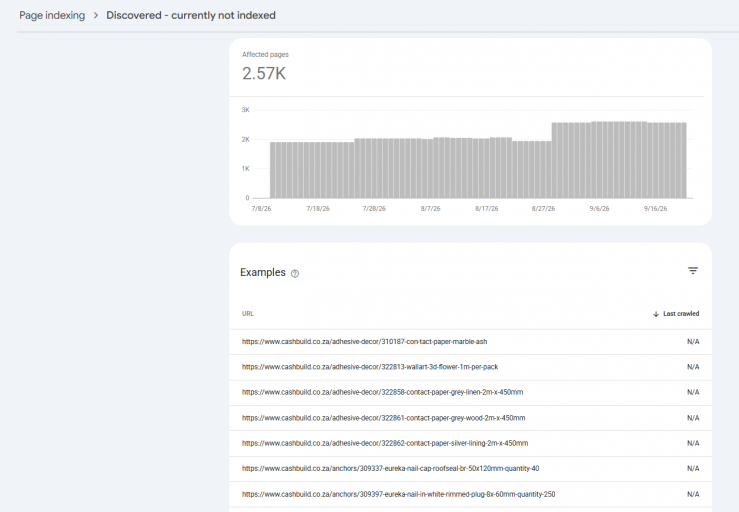Click the breadcrumb chevron separator

[x=96, y=16]
